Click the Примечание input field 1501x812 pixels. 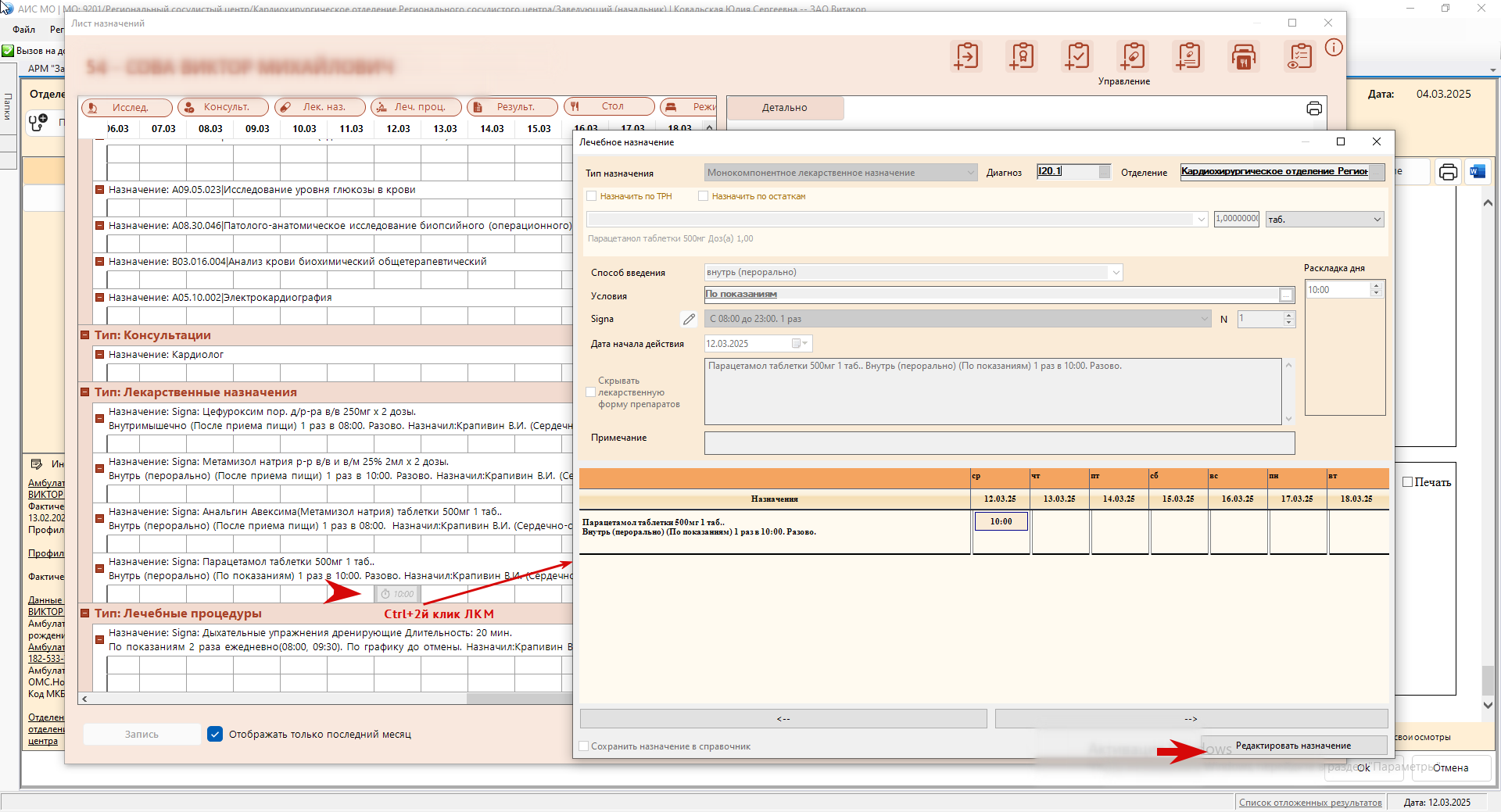coord(999,443)
